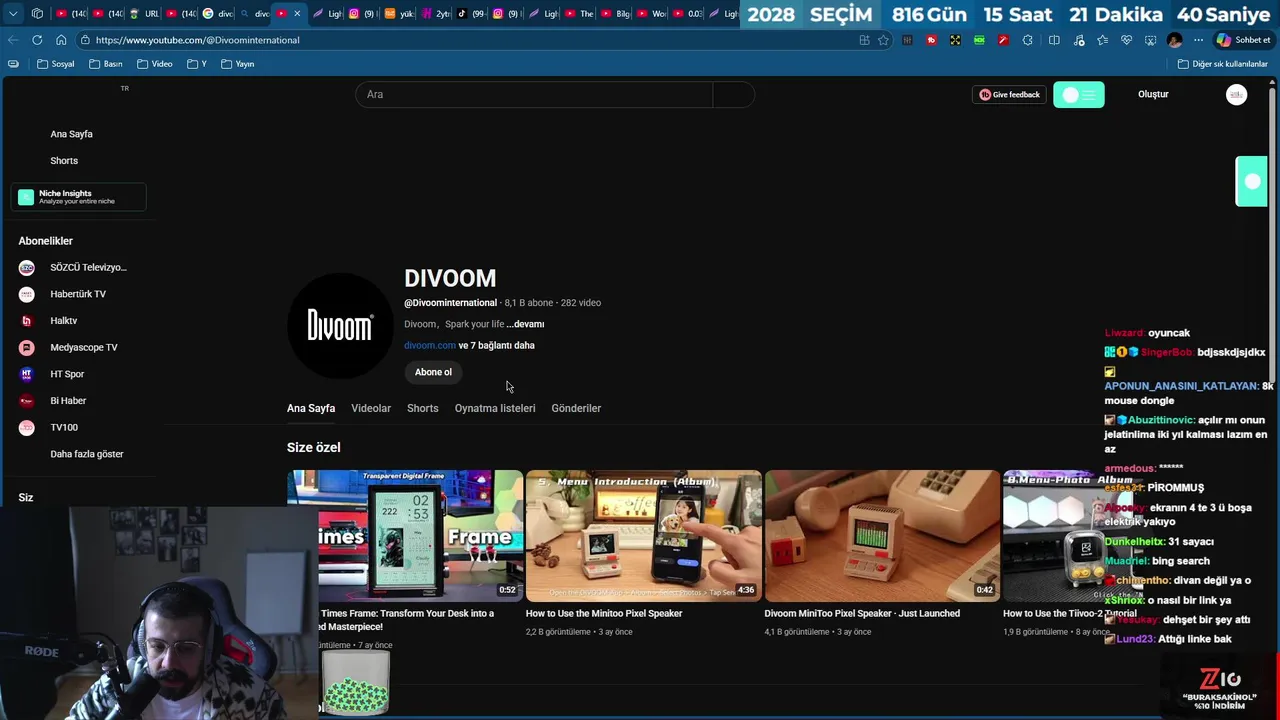Expand channel description with ...devamı

point(525,324)
